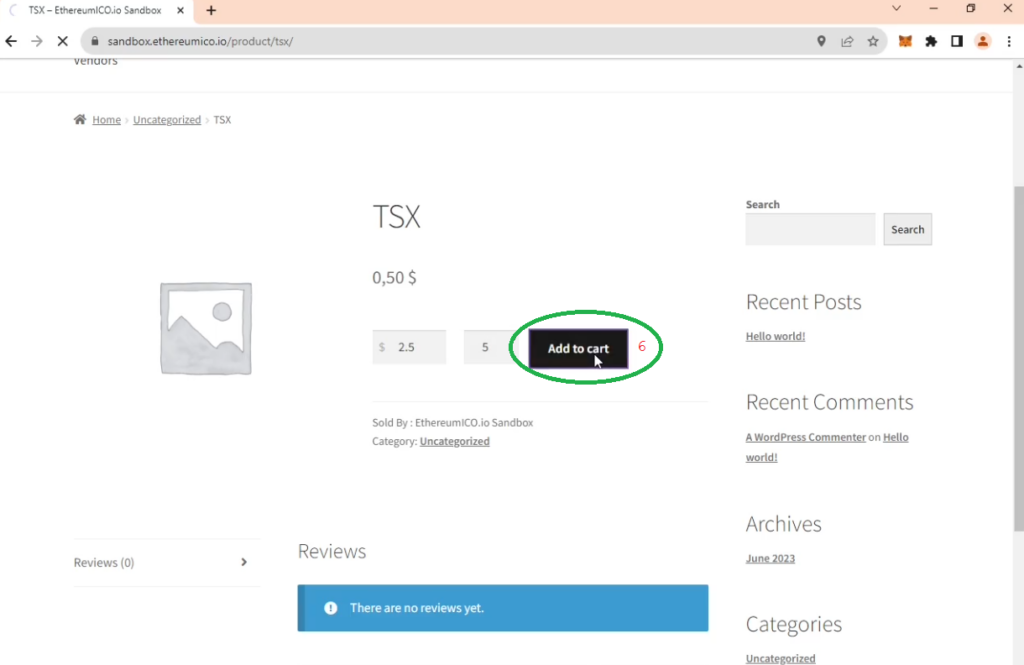Open the MetaMask fox extension
This screenshot has width=1024, height=665.
tap(905, 41)
